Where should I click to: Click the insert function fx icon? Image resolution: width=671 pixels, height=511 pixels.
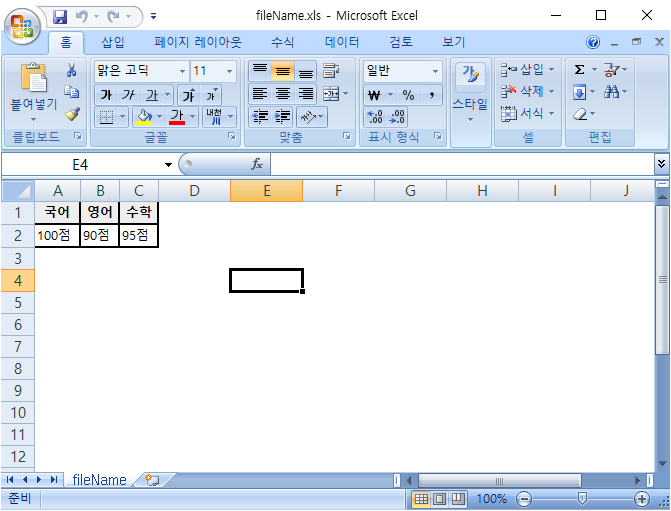[257, 164]
